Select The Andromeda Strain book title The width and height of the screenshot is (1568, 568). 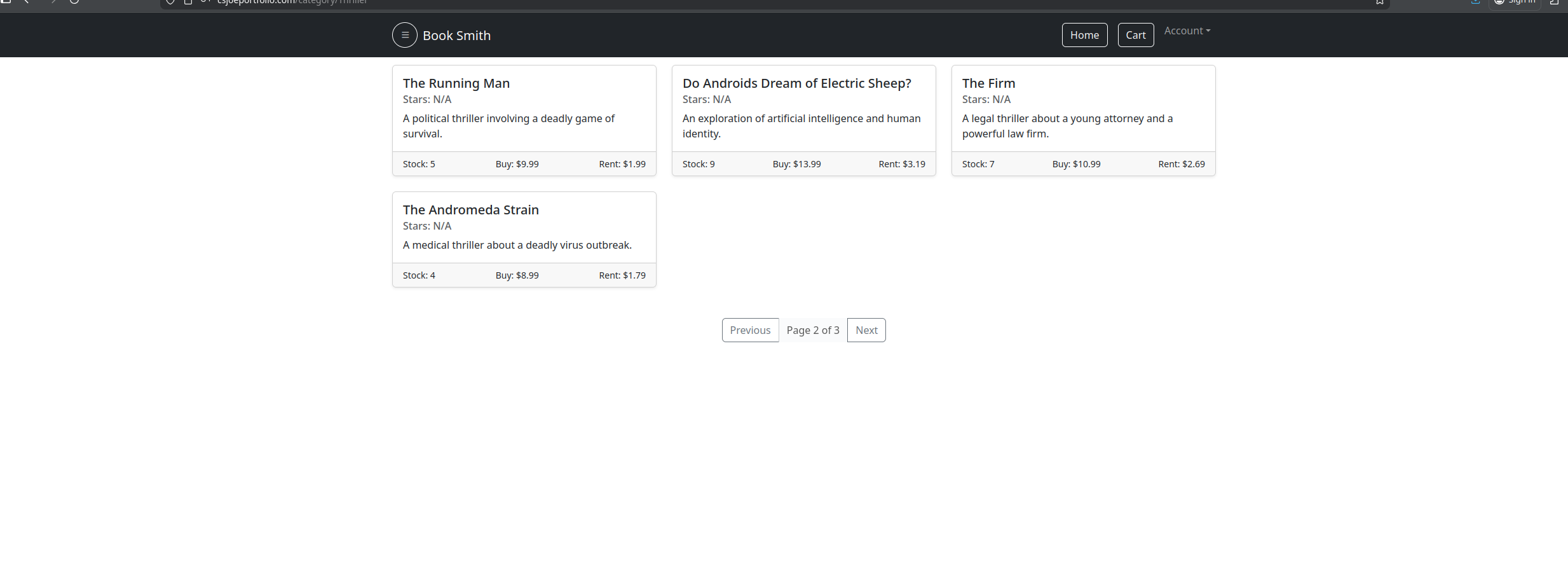[x=470, y=210]
